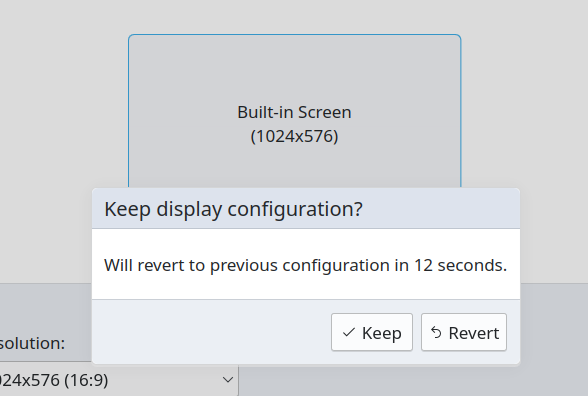Image resolution: width=588 pixels, height=396 pixels.
Task: Click the blank dialog footer left of Keep
Action: coord(211,332)
